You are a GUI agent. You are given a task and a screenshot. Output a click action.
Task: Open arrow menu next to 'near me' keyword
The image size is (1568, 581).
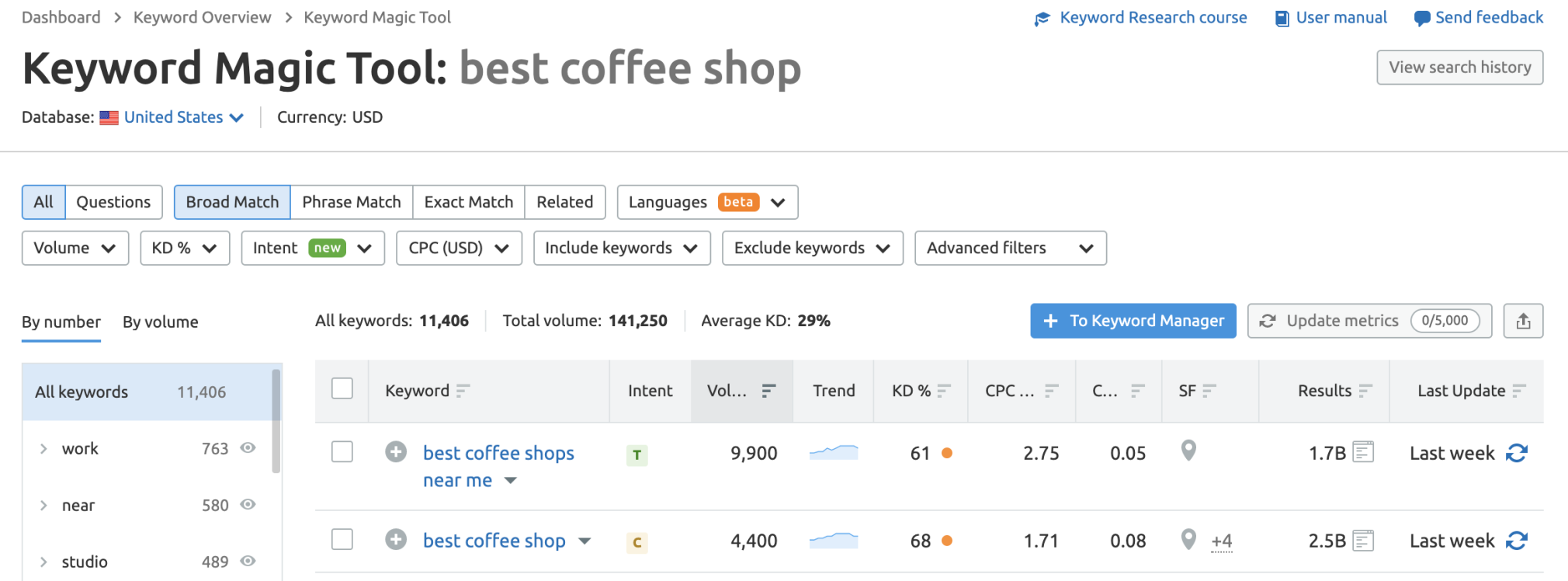(510, 481)
